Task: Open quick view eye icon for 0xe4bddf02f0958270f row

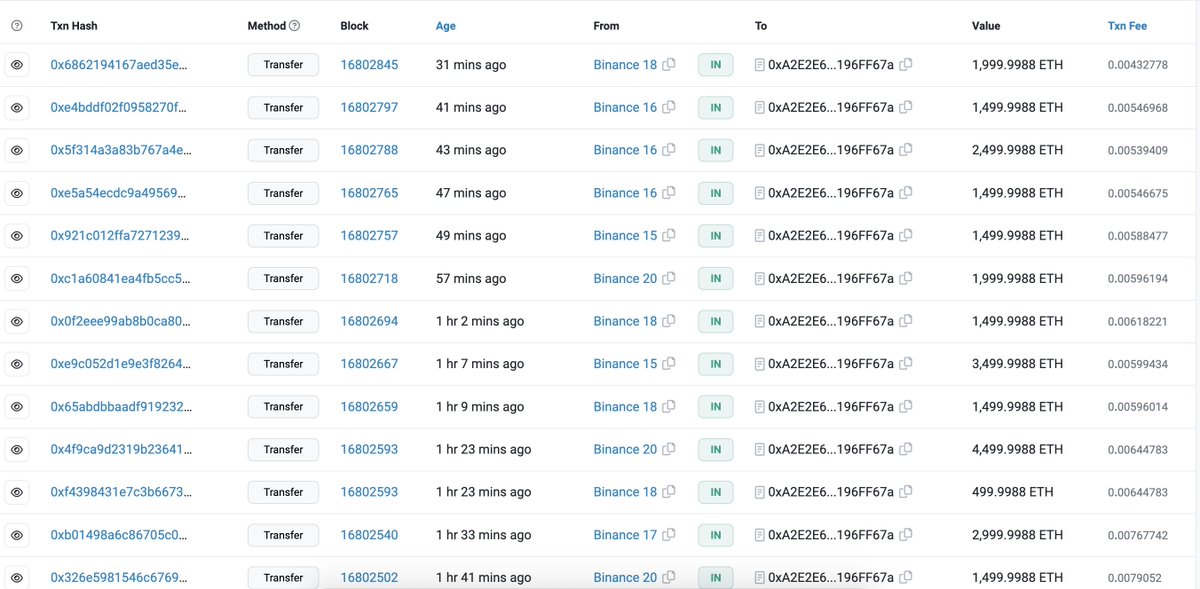Action: pyautogui.click(x=17, y=108)
